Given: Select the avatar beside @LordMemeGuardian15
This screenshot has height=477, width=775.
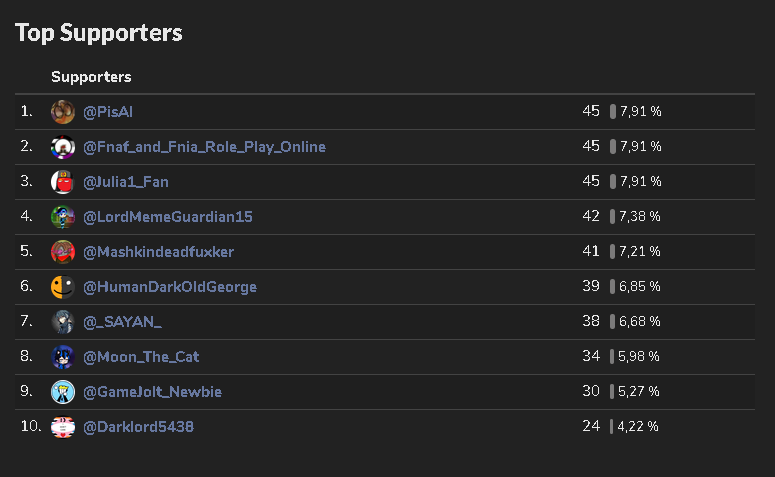Looking at the screenshot, I should [63, 217].
